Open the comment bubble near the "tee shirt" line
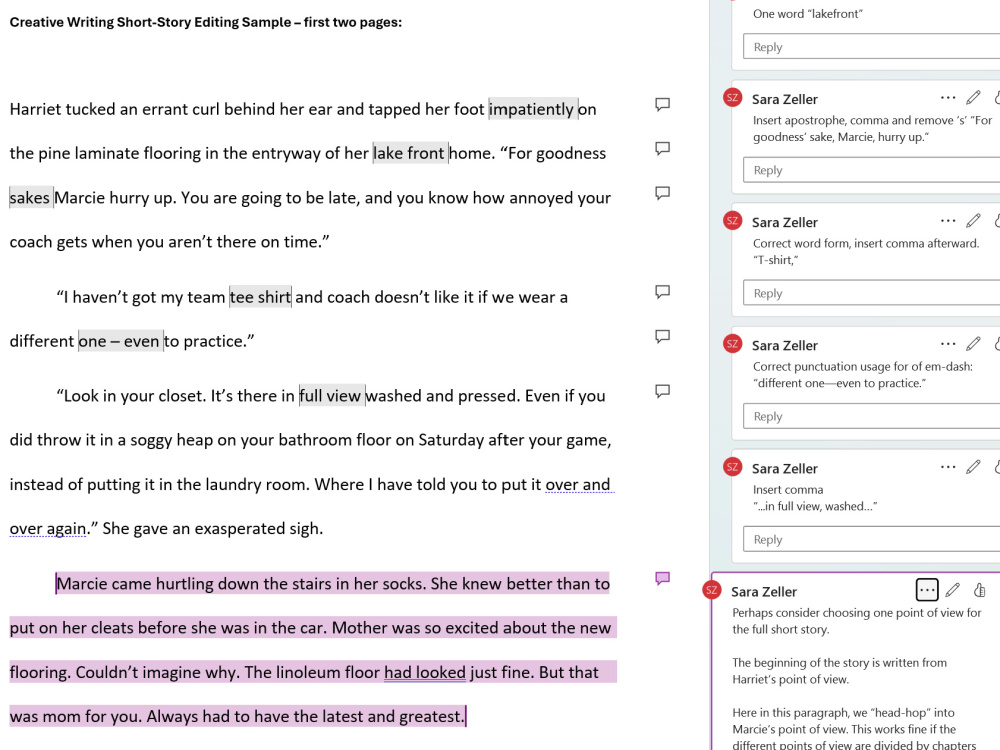Viewport: 1000px width, 750px height. tap(661, 292)
